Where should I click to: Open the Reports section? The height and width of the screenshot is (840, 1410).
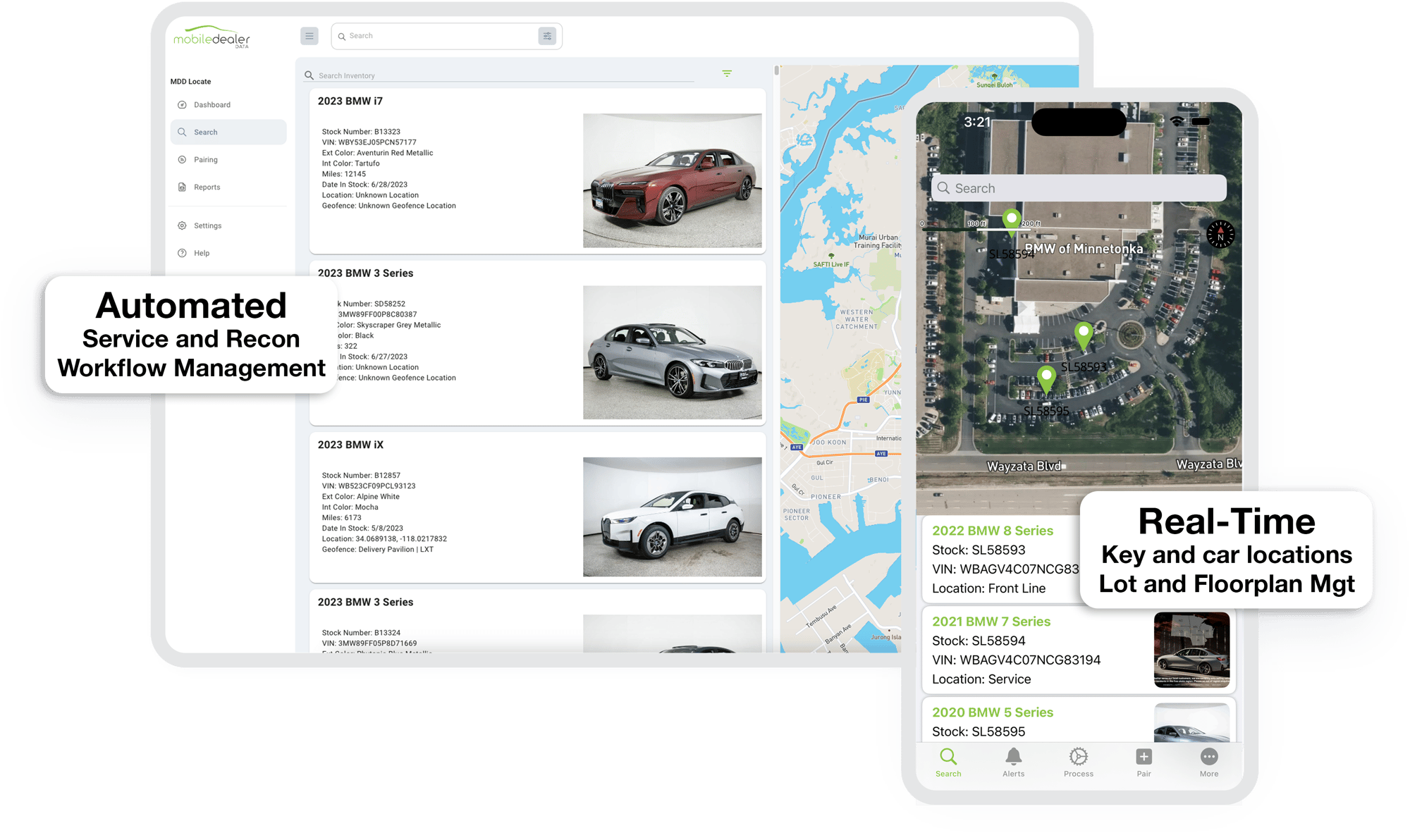pos(208,187)
